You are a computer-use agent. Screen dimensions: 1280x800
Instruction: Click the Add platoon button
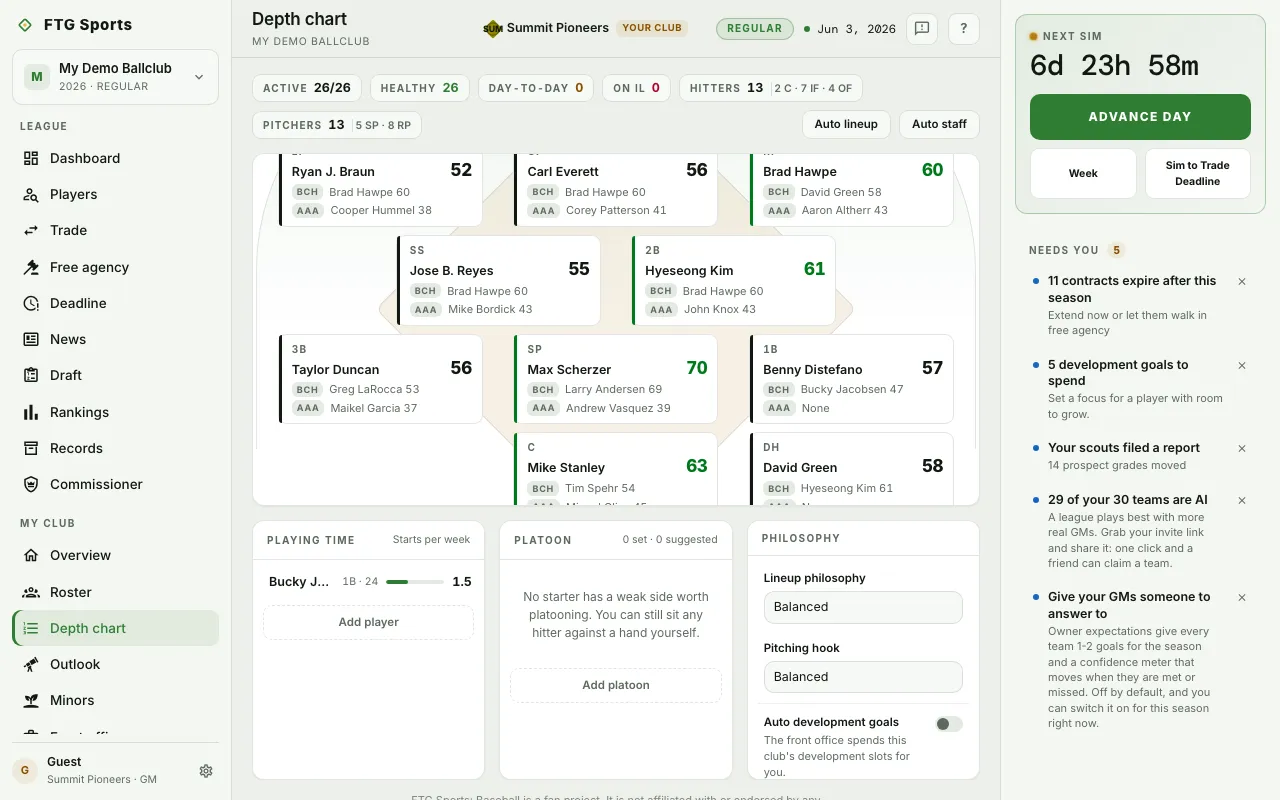tap(616, 686)
